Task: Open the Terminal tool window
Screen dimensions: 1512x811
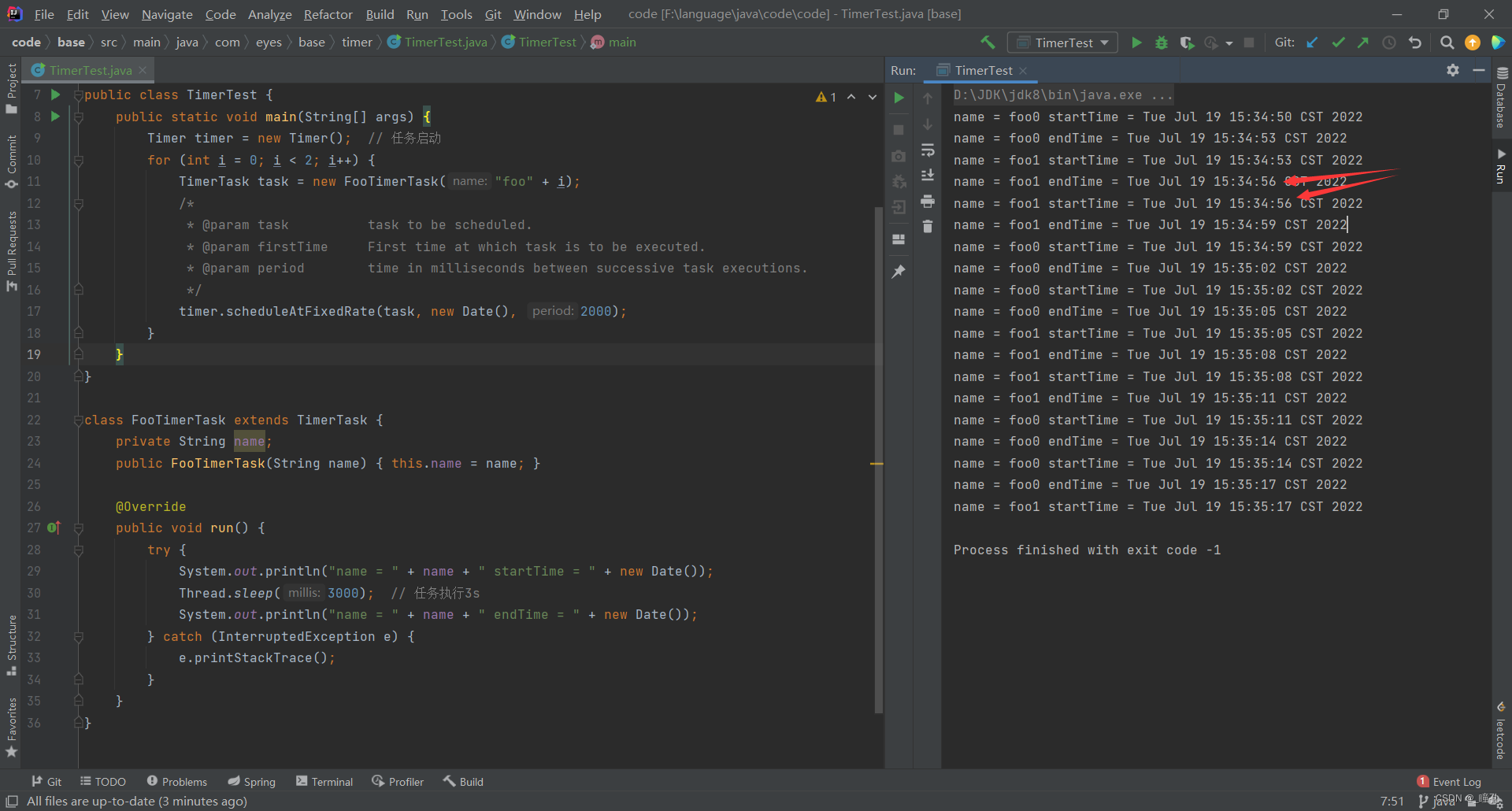Action: coord(324,781)
